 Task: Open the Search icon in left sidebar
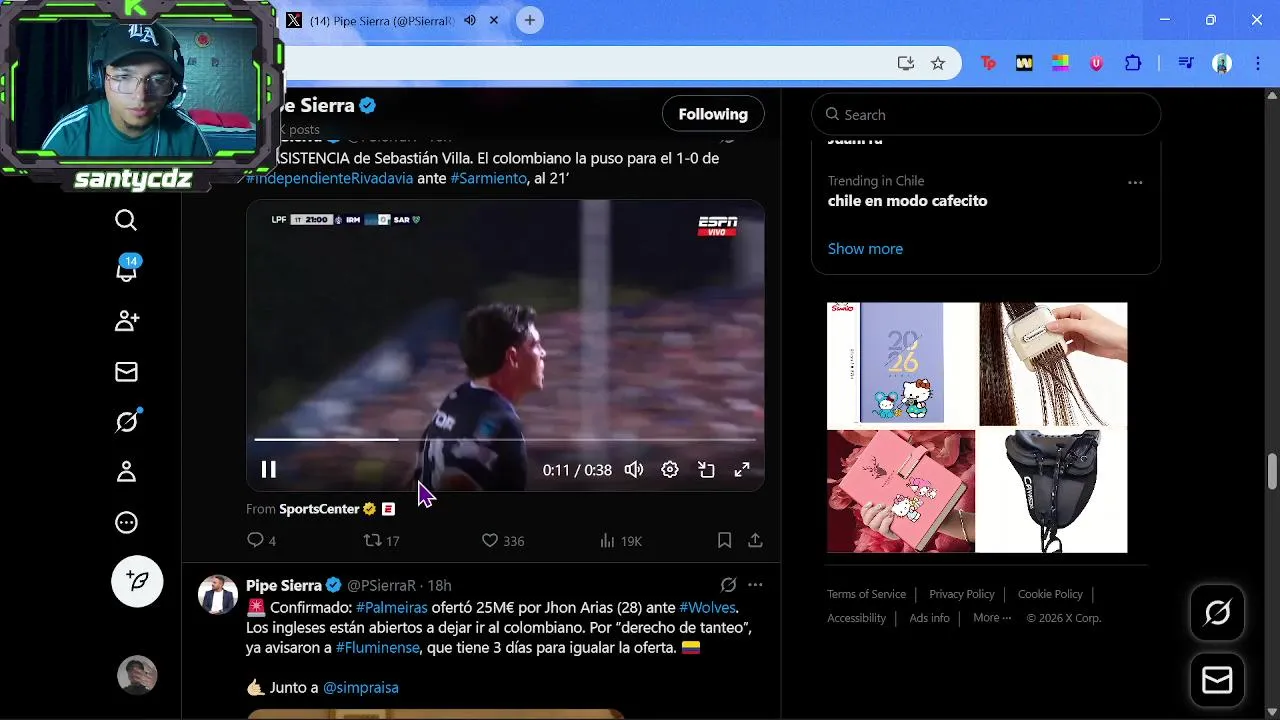(126, 220)
